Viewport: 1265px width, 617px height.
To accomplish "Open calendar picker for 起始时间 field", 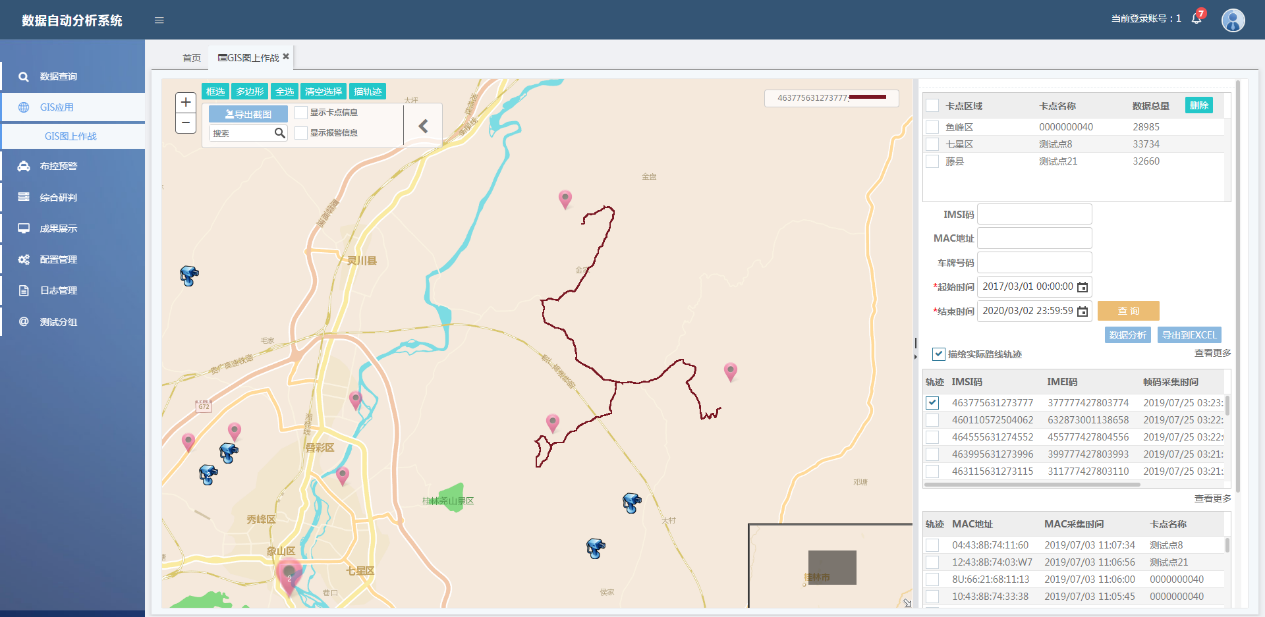I will pos(1082,287).
